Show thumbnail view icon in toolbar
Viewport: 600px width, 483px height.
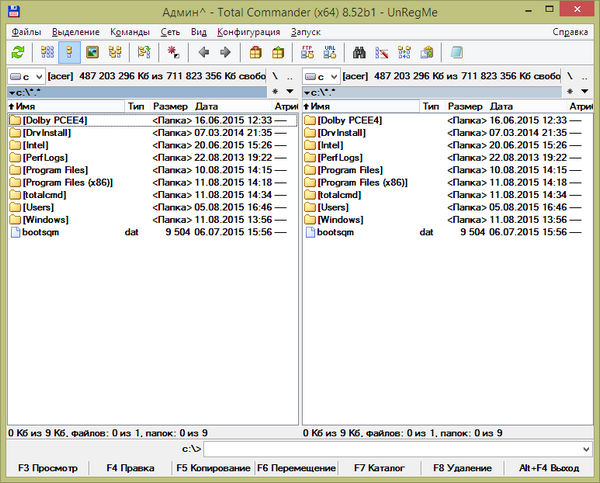(x=92, y=52)
